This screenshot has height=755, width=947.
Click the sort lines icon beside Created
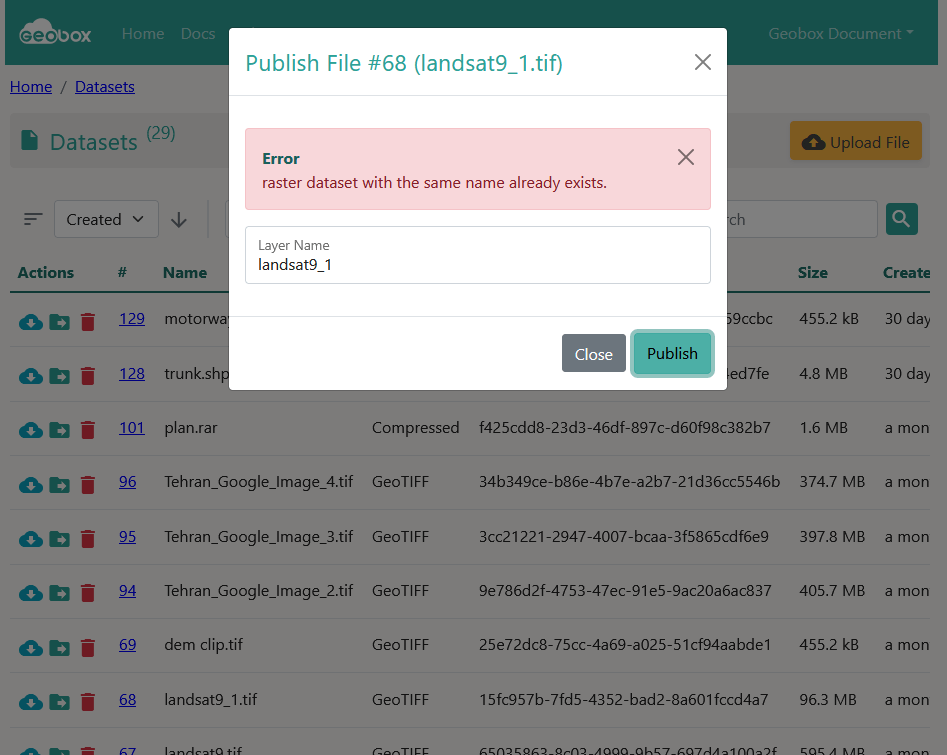(33, 219)
